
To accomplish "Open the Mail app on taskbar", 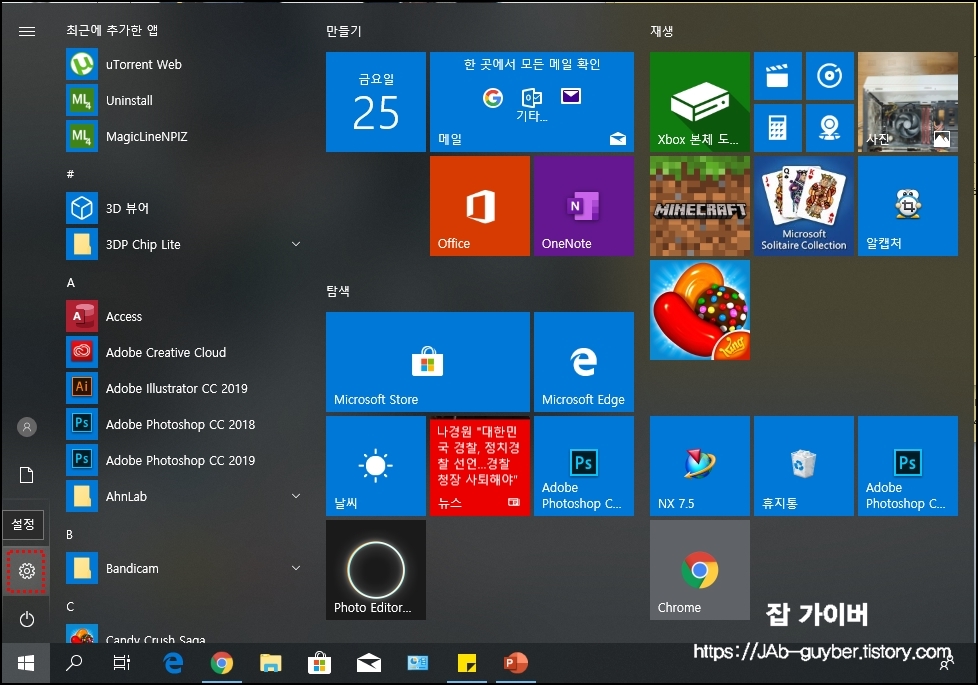I will point(369,663).
